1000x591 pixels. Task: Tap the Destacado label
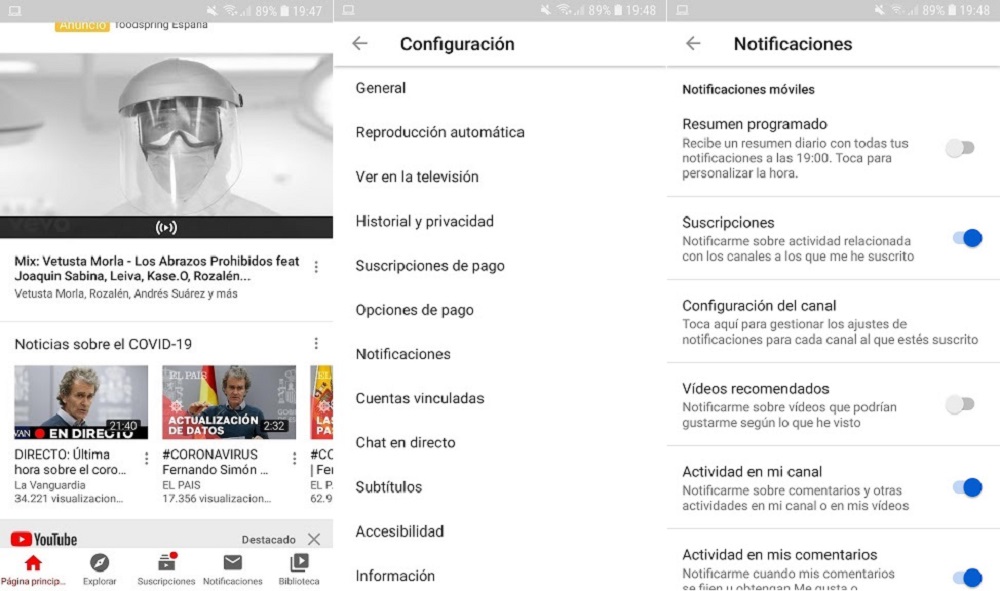(268, 539)
